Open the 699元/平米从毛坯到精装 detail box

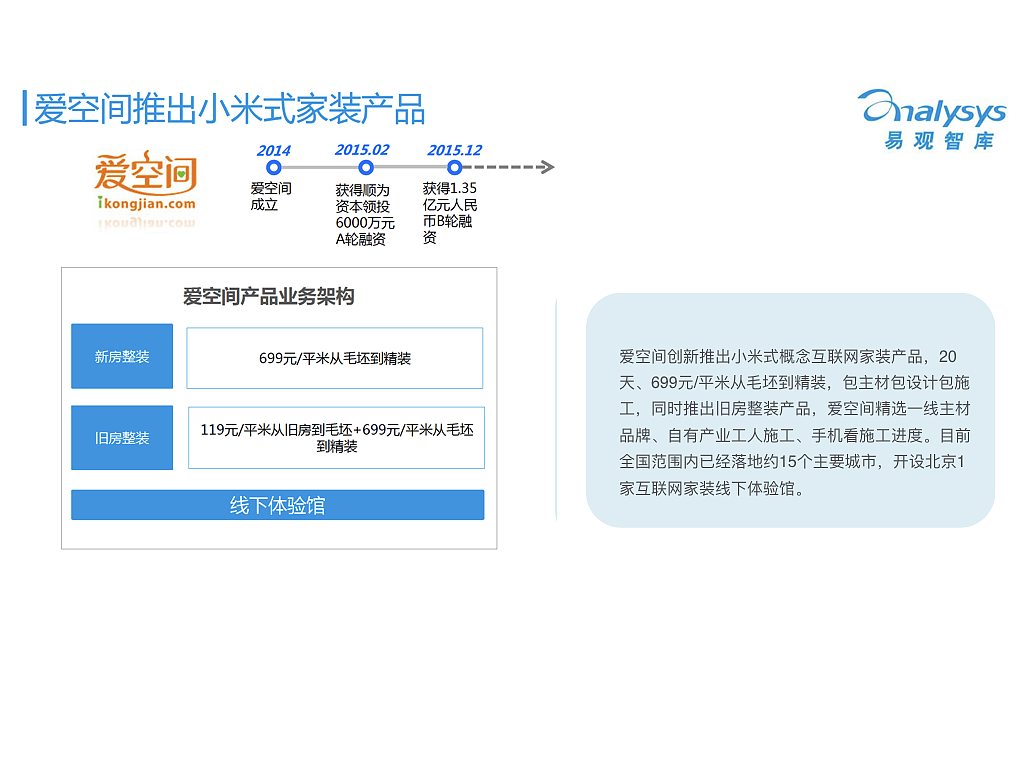pyautogui.click(x=335, y=358)
